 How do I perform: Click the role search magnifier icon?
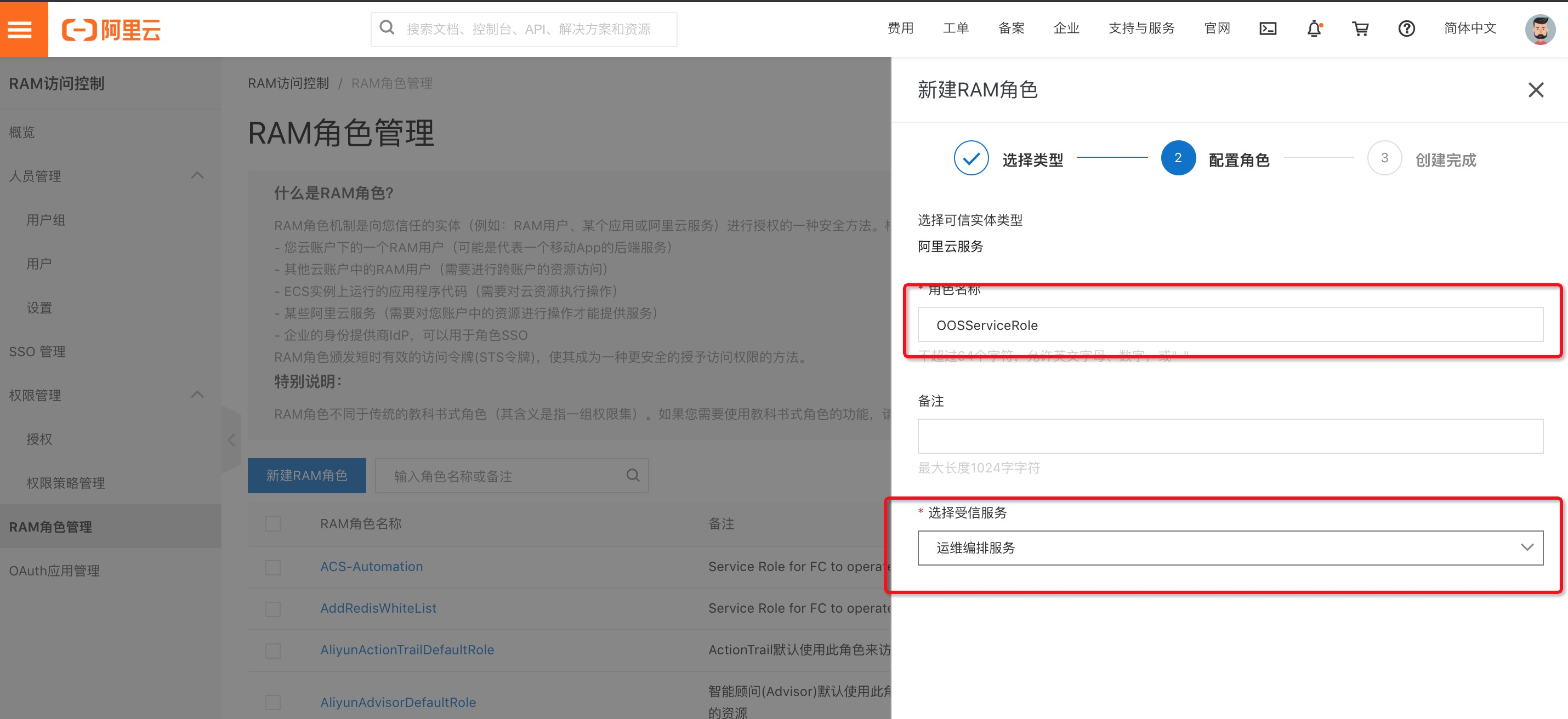(x=633, y=476)
